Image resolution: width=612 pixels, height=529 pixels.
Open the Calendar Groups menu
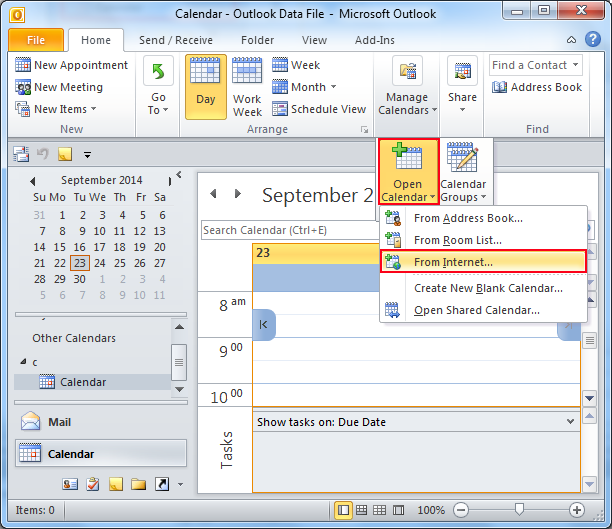(x=463, y=172)
